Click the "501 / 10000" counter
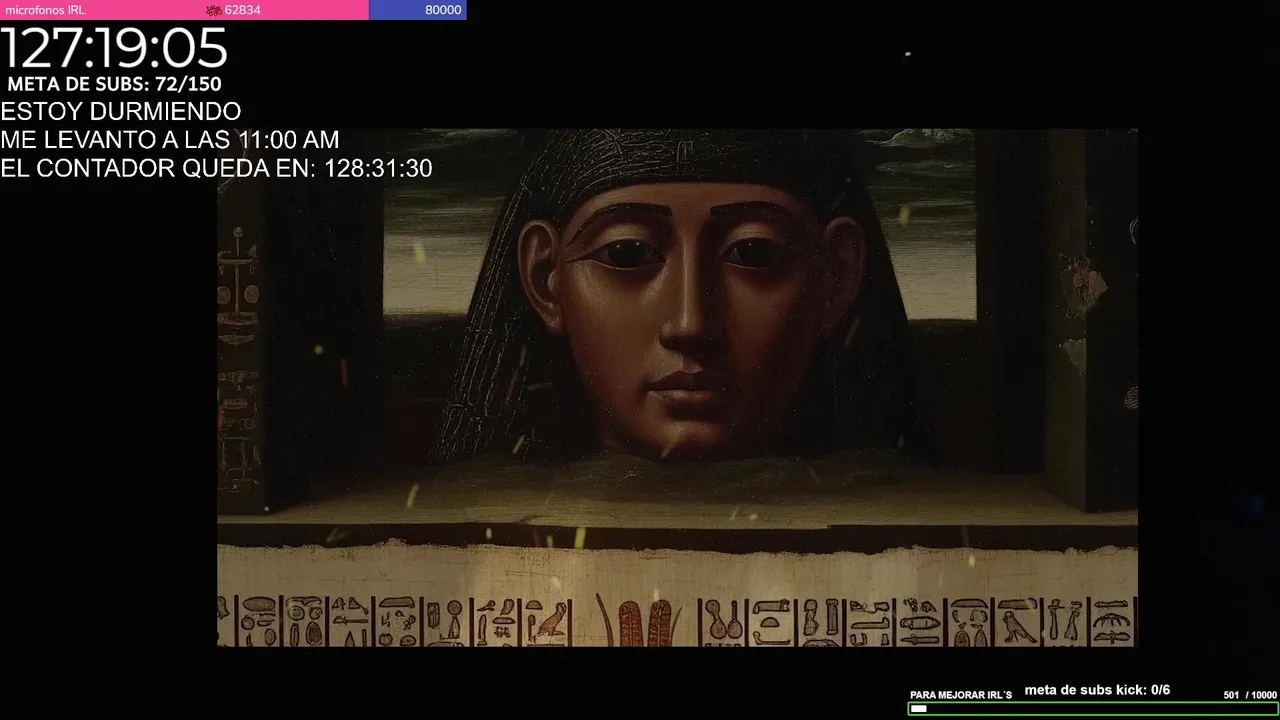 [x=1250, y=695]
